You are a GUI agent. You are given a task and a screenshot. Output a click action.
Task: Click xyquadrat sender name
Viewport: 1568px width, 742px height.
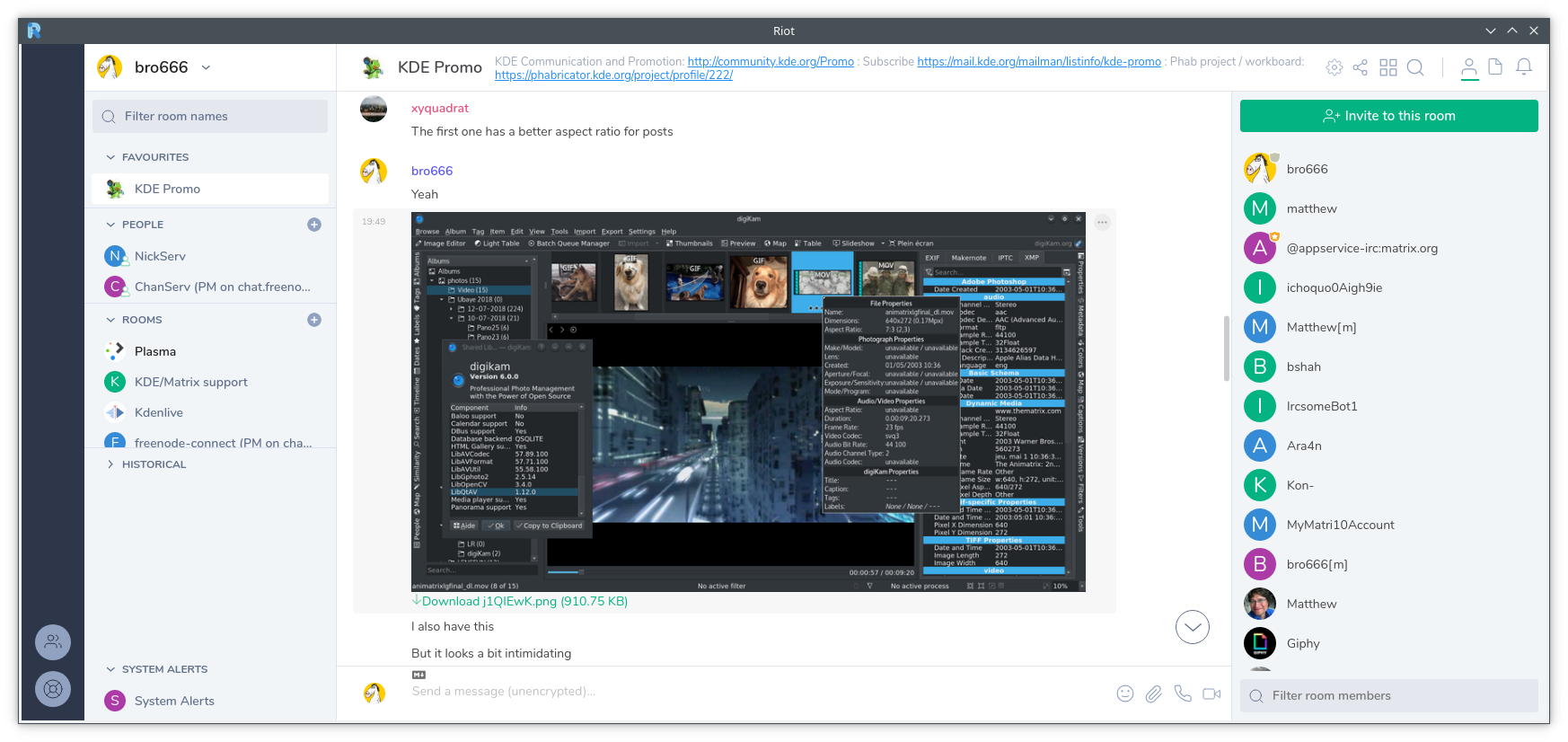pos(440,109)
